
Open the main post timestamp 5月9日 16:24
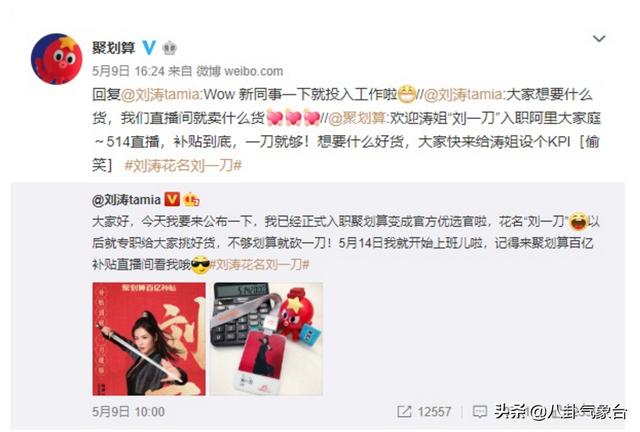[128, 71]
